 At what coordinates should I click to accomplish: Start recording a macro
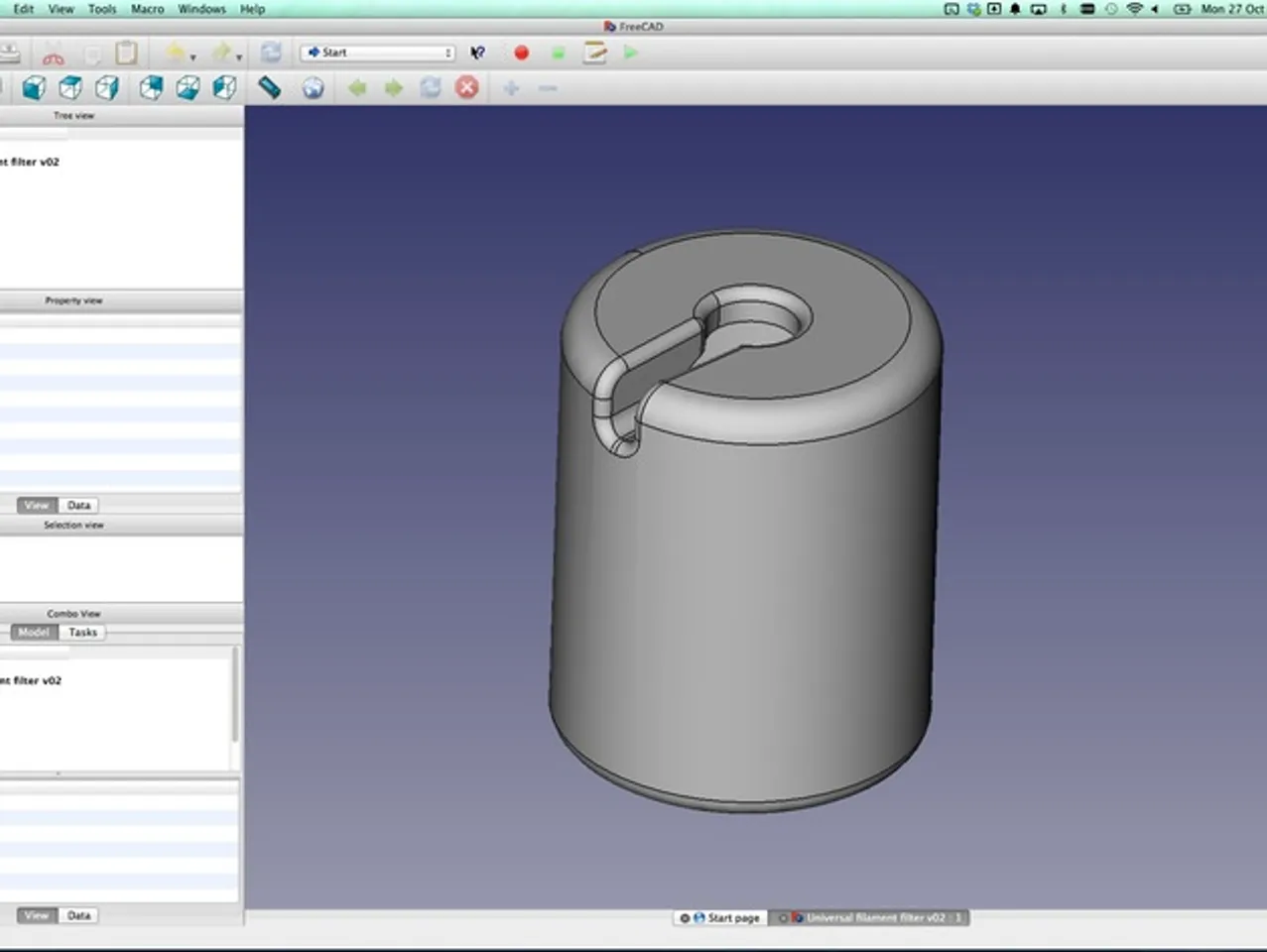point(521,53)
